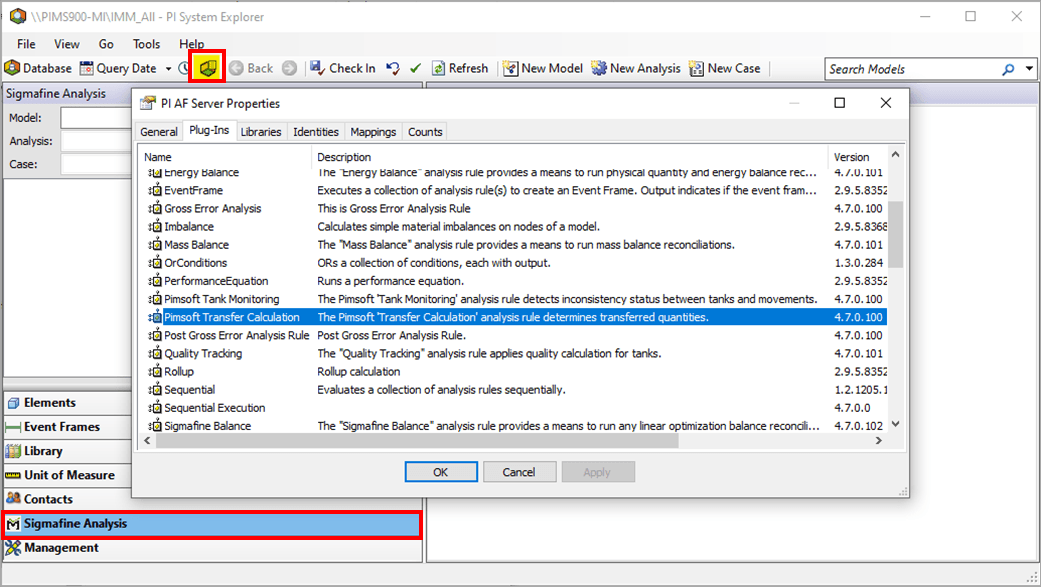1041x587 pixels.
Task: Open the Mappings tab
Action: pos(373,132)
